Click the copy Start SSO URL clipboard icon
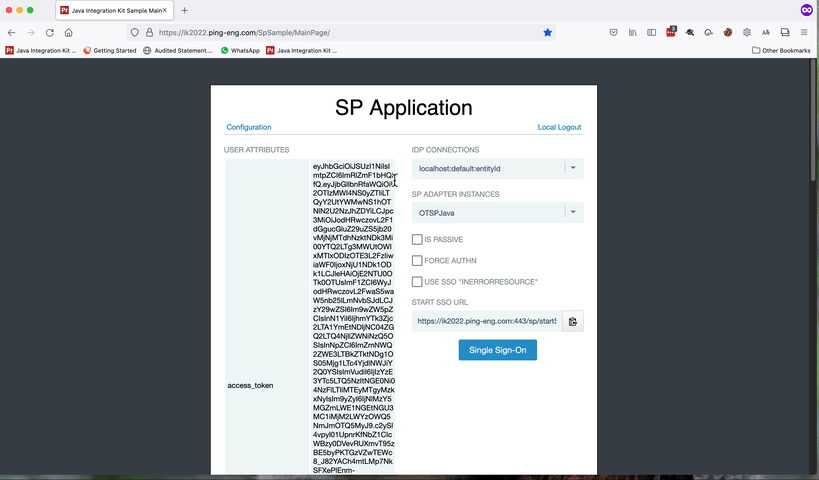 [x=573, y=321]
